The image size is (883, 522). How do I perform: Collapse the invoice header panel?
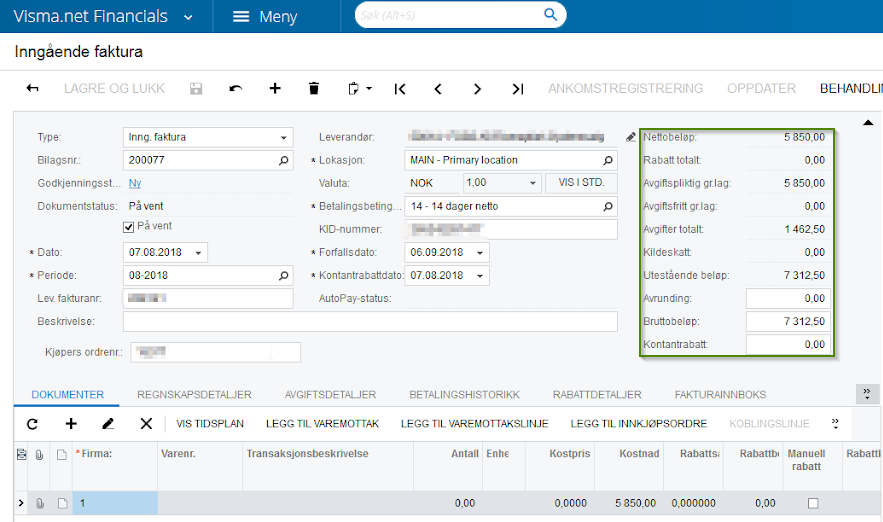point(866,123)
